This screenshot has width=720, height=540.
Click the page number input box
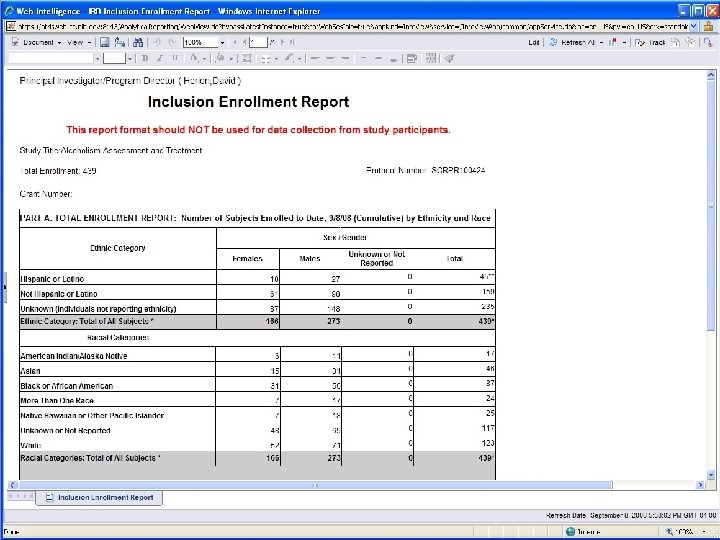coord(258,42)
